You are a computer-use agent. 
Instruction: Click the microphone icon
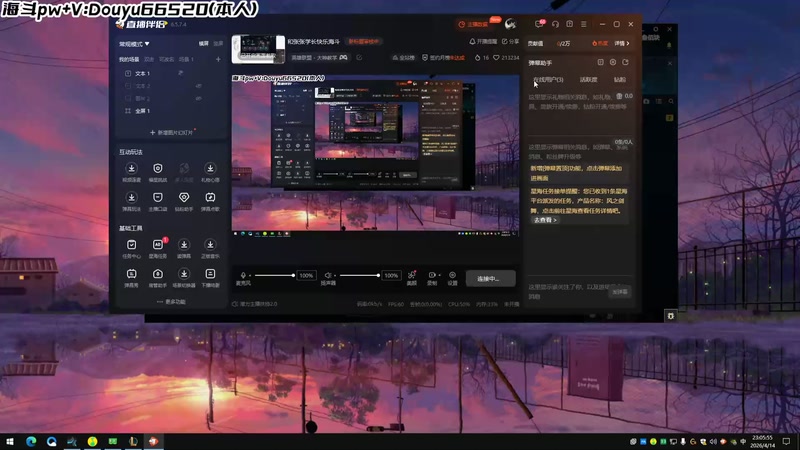(243, 275)
